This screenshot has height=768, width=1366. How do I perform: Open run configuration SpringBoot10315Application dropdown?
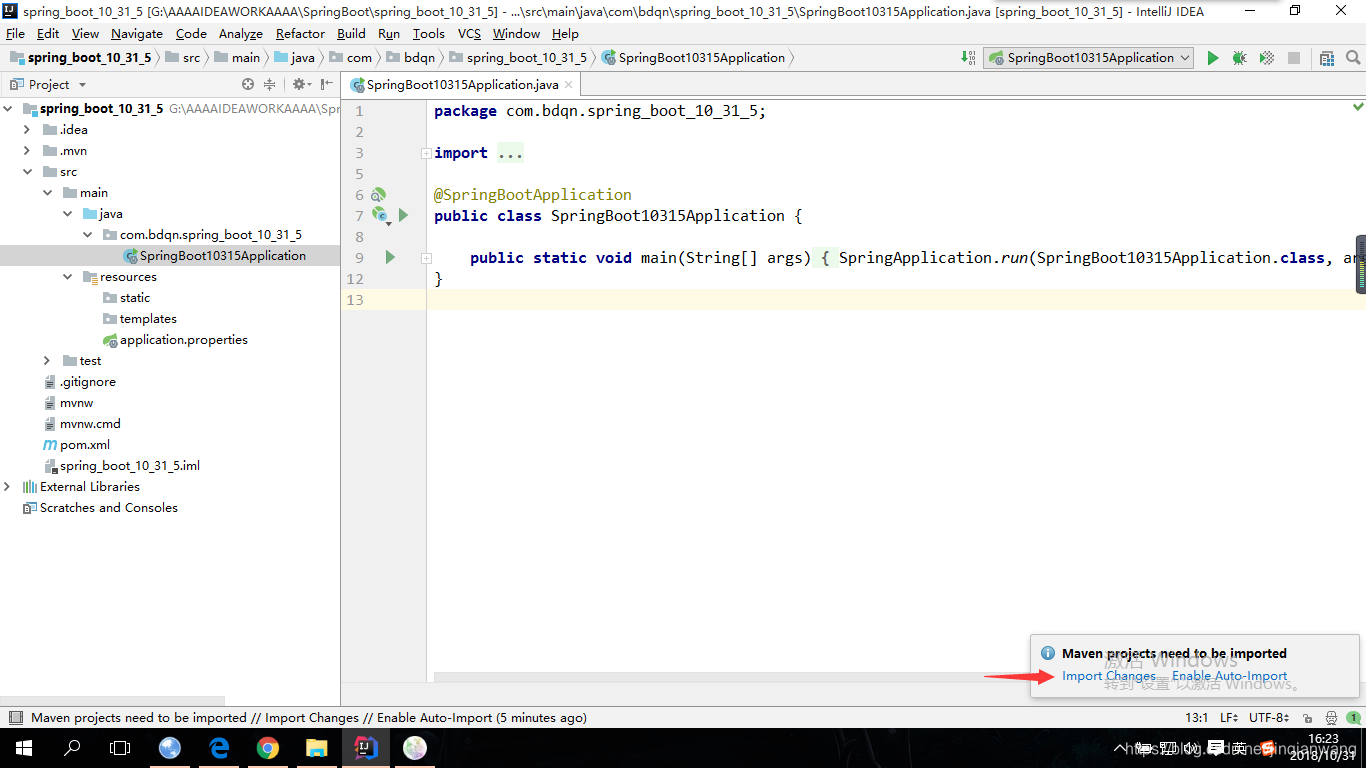click(x=1088, y=58)
